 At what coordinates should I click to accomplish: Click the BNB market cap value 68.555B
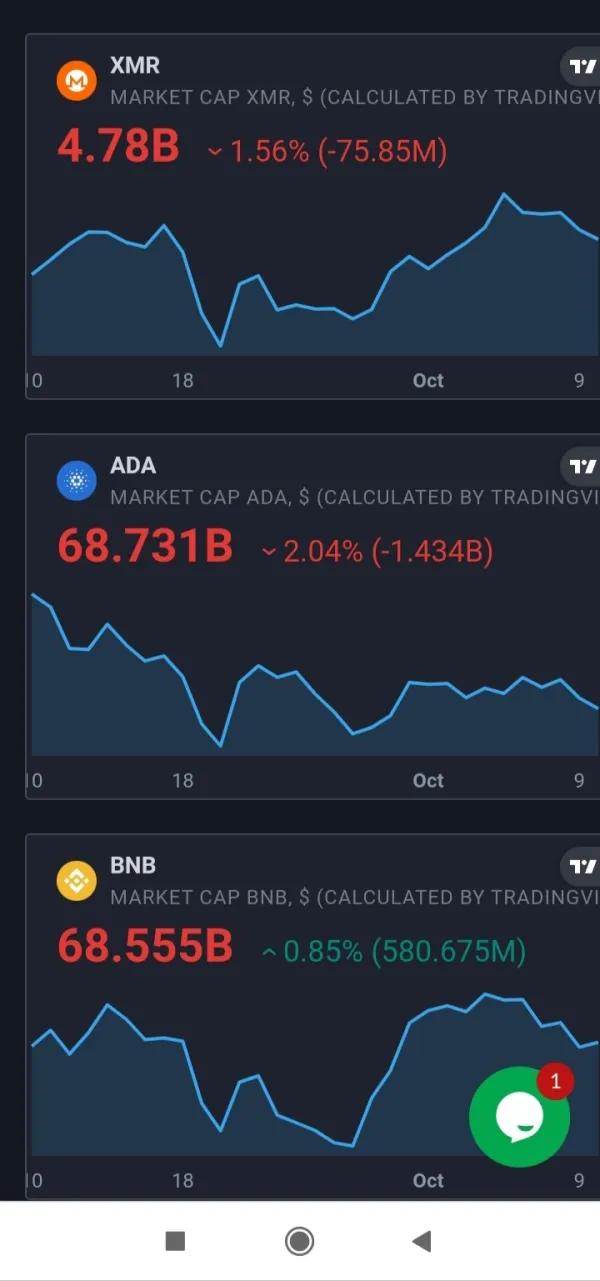point(145,948)
